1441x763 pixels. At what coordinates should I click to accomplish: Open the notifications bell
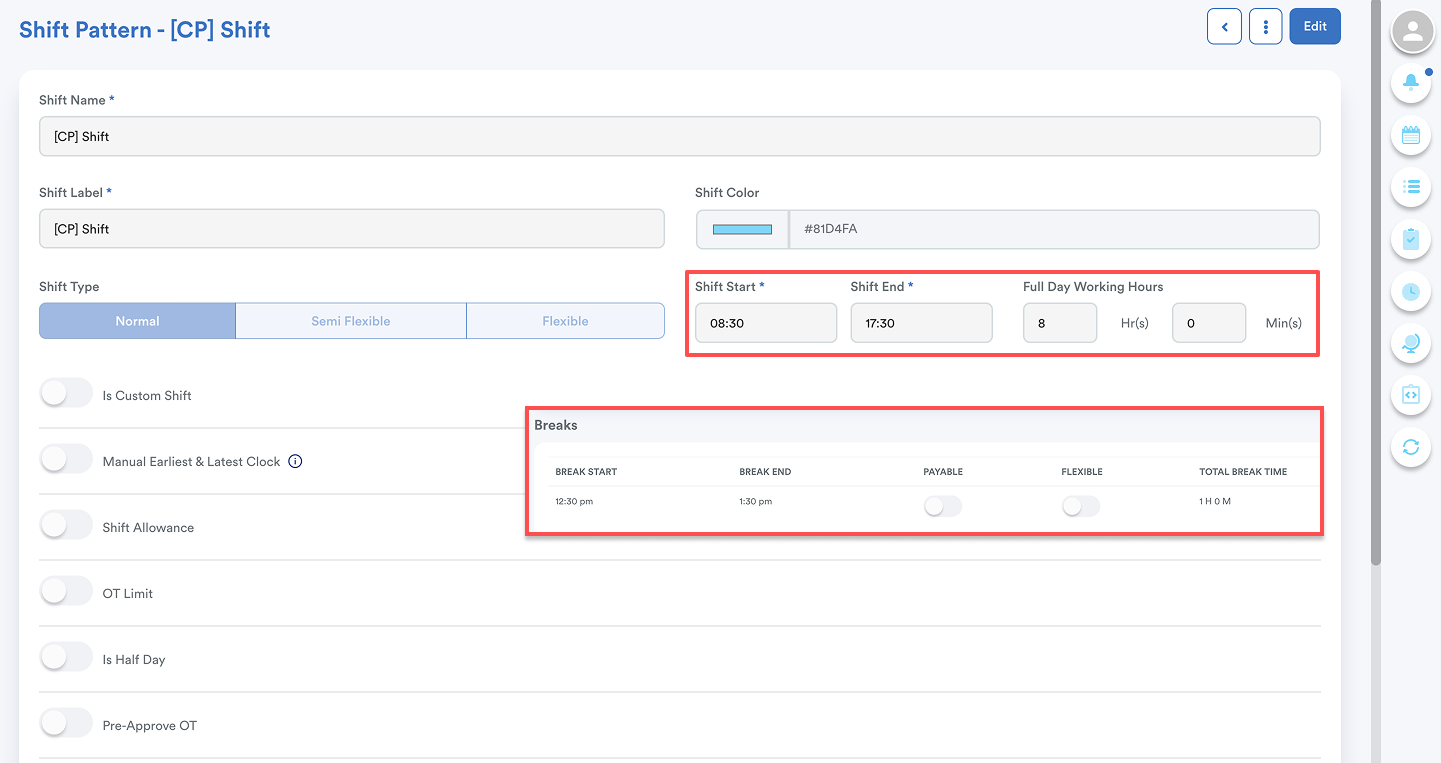tap(1411, 82)
